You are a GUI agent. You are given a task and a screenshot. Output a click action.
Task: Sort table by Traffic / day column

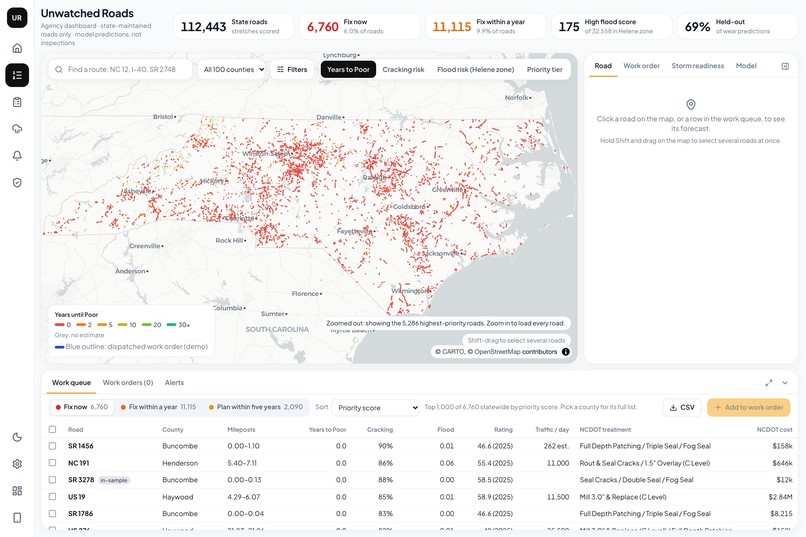(552, 430)
